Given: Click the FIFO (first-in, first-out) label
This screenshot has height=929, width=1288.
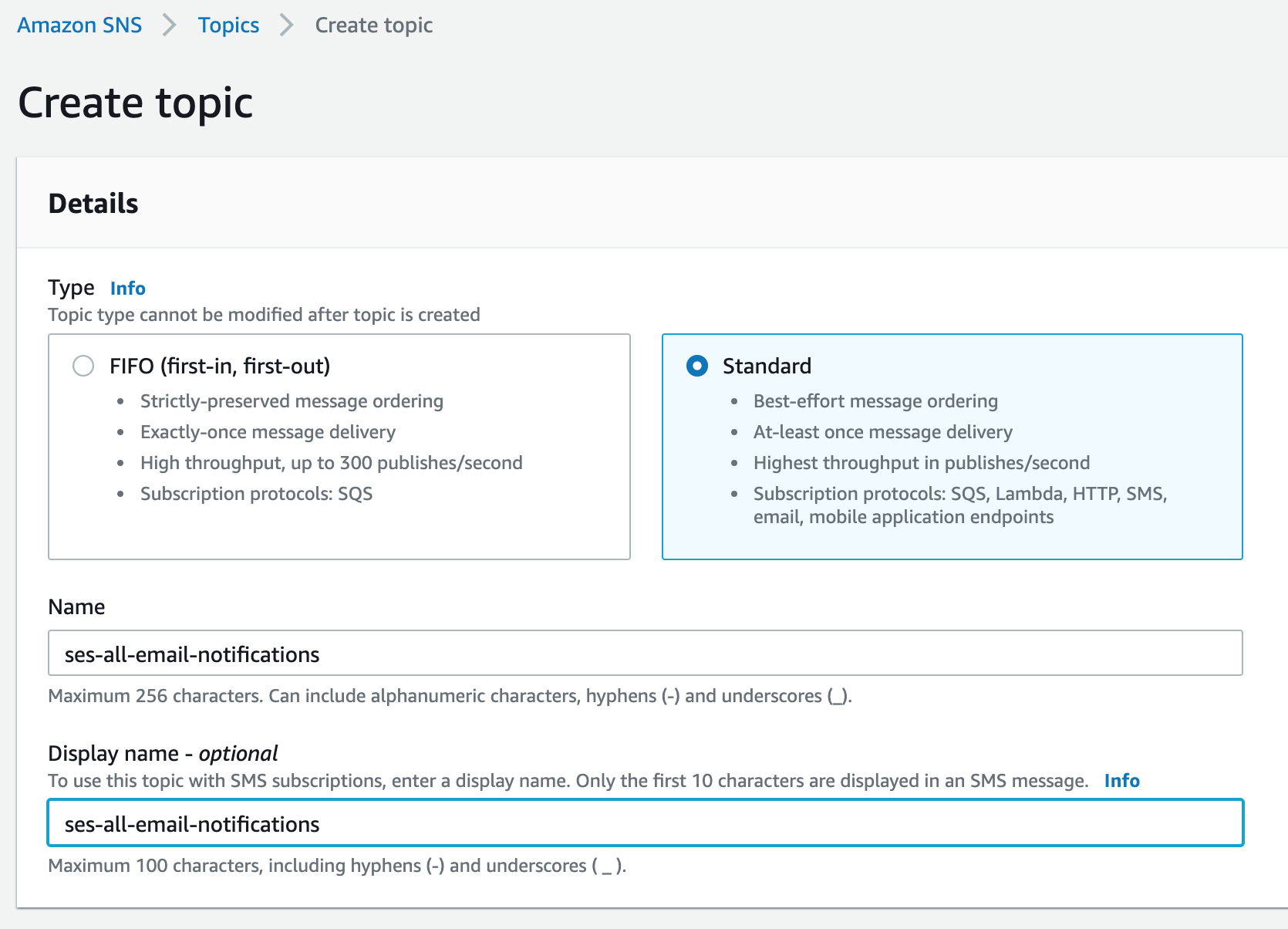Looking at the screenshot, I should 220,366.
